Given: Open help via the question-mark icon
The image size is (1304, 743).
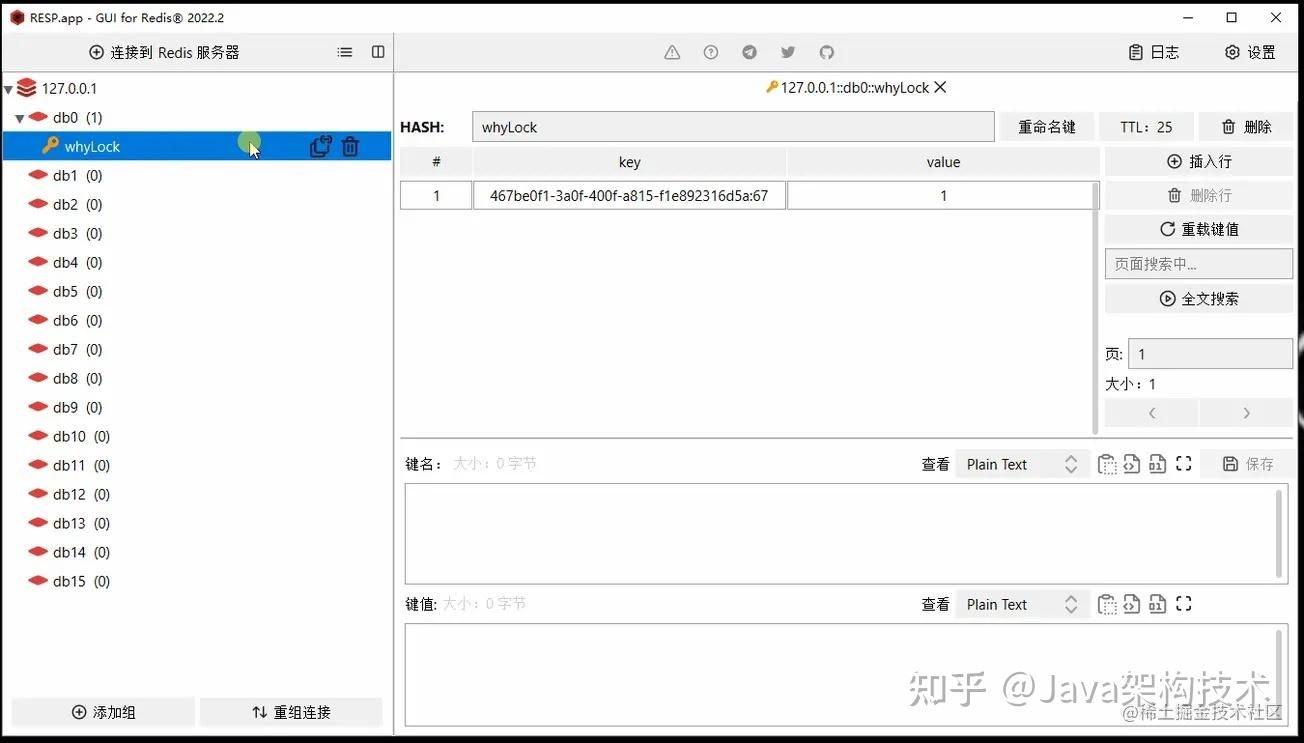Looking at the screenshot, I should click(710, 52).
